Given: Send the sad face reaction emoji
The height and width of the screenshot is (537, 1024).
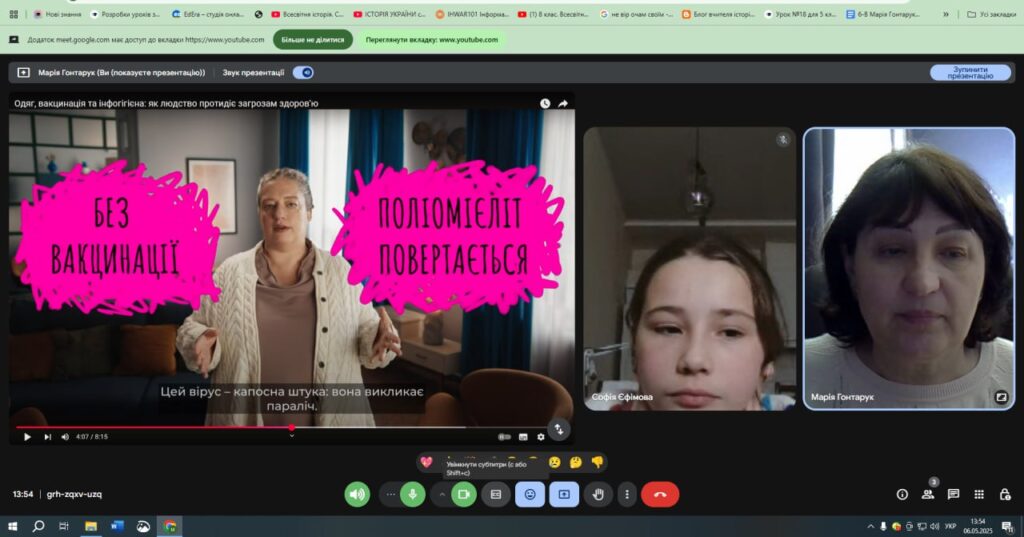Looking at the screenshot, I should (x=554, y=463).
